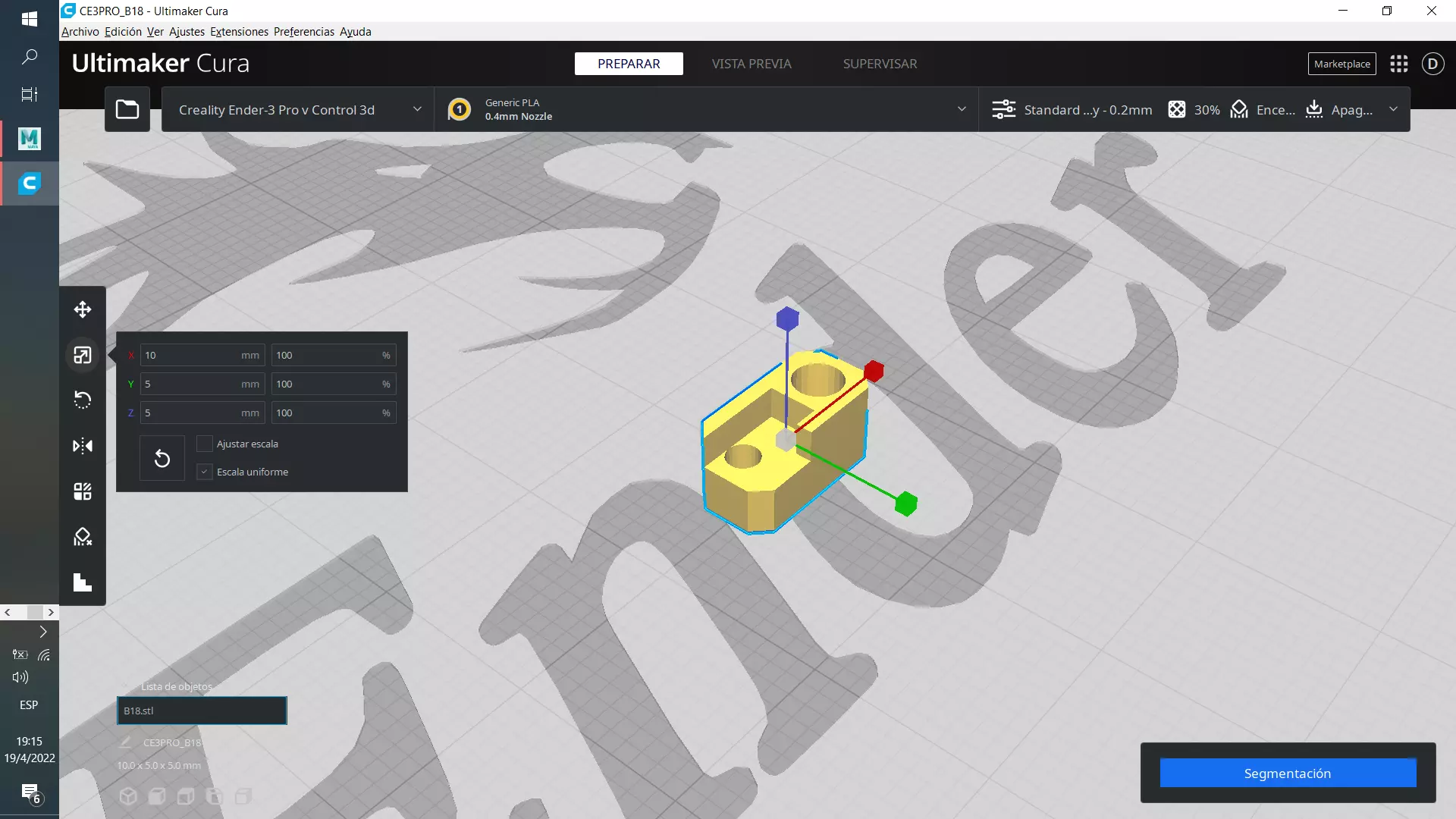Open the application switcher grid icon
1456x819 pixels.
coord(1399,64)
